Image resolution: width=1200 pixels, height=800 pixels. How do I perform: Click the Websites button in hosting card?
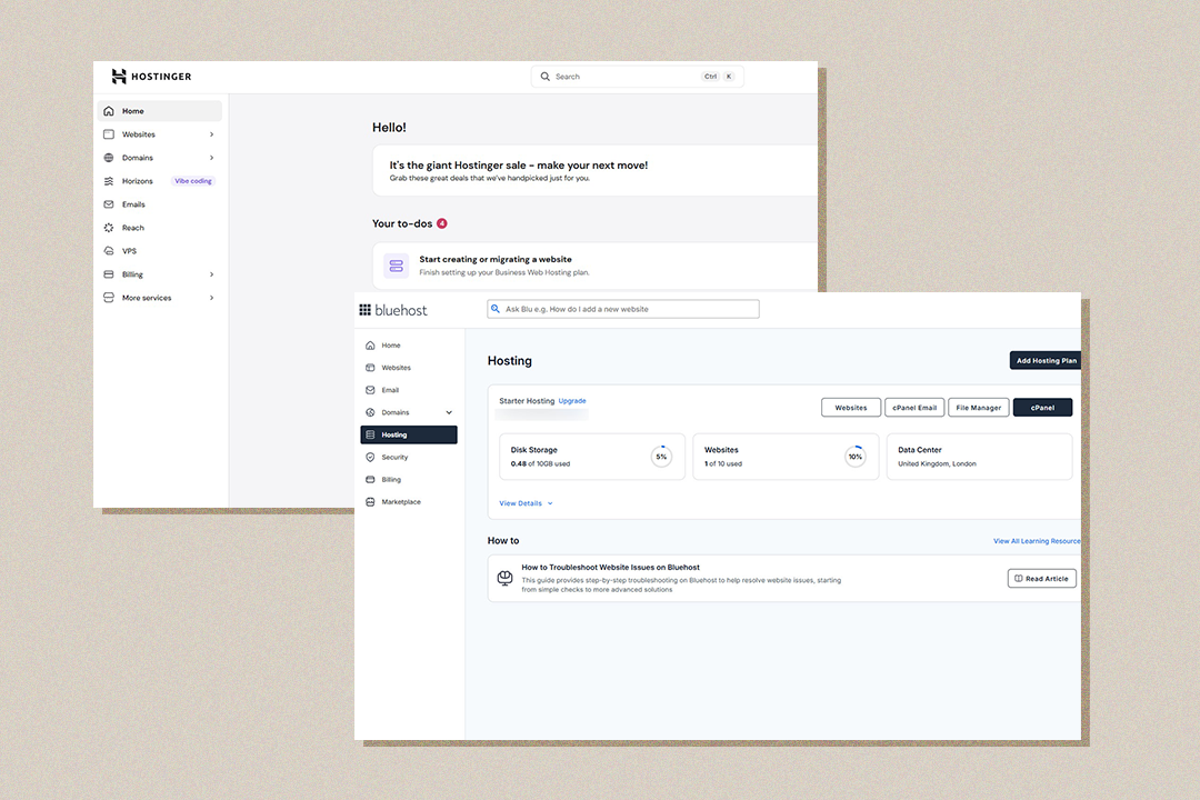(x=851, y=408)
